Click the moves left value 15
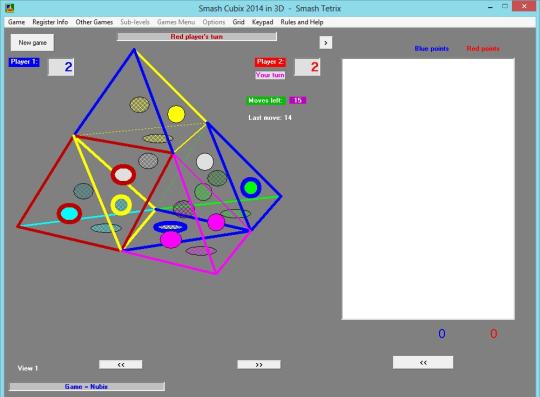Screen dimensions: 540x397 (298, 100)
